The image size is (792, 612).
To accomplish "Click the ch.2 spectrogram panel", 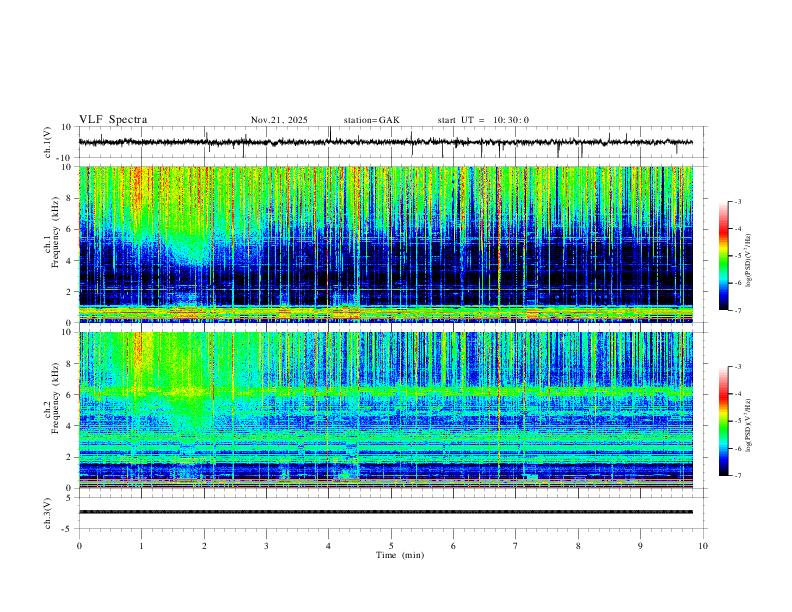I will pos(386,410).
